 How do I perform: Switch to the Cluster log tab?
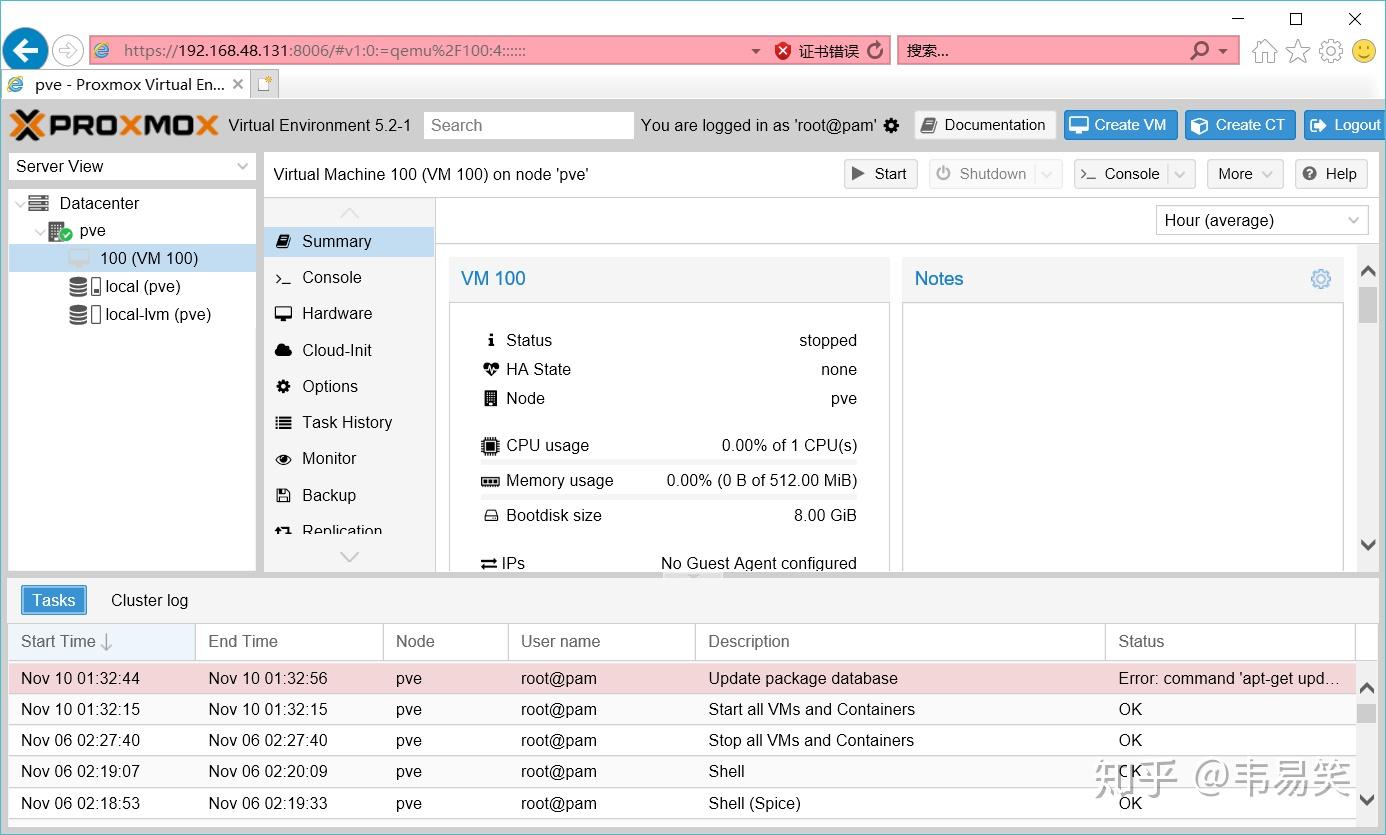click(x=149, y=600)
